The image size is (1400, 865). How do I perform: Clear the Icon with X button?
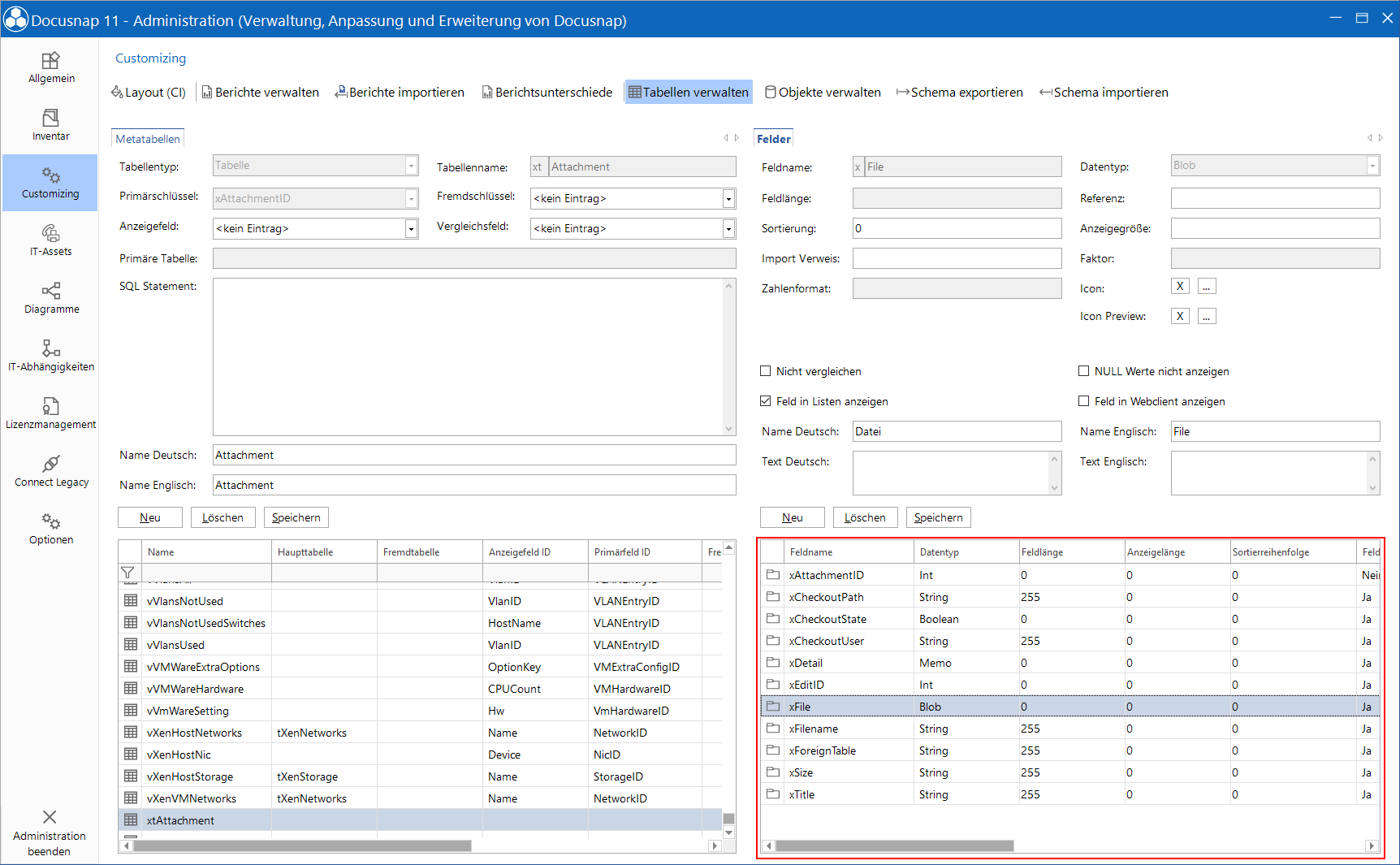(x=1180, y=286)
